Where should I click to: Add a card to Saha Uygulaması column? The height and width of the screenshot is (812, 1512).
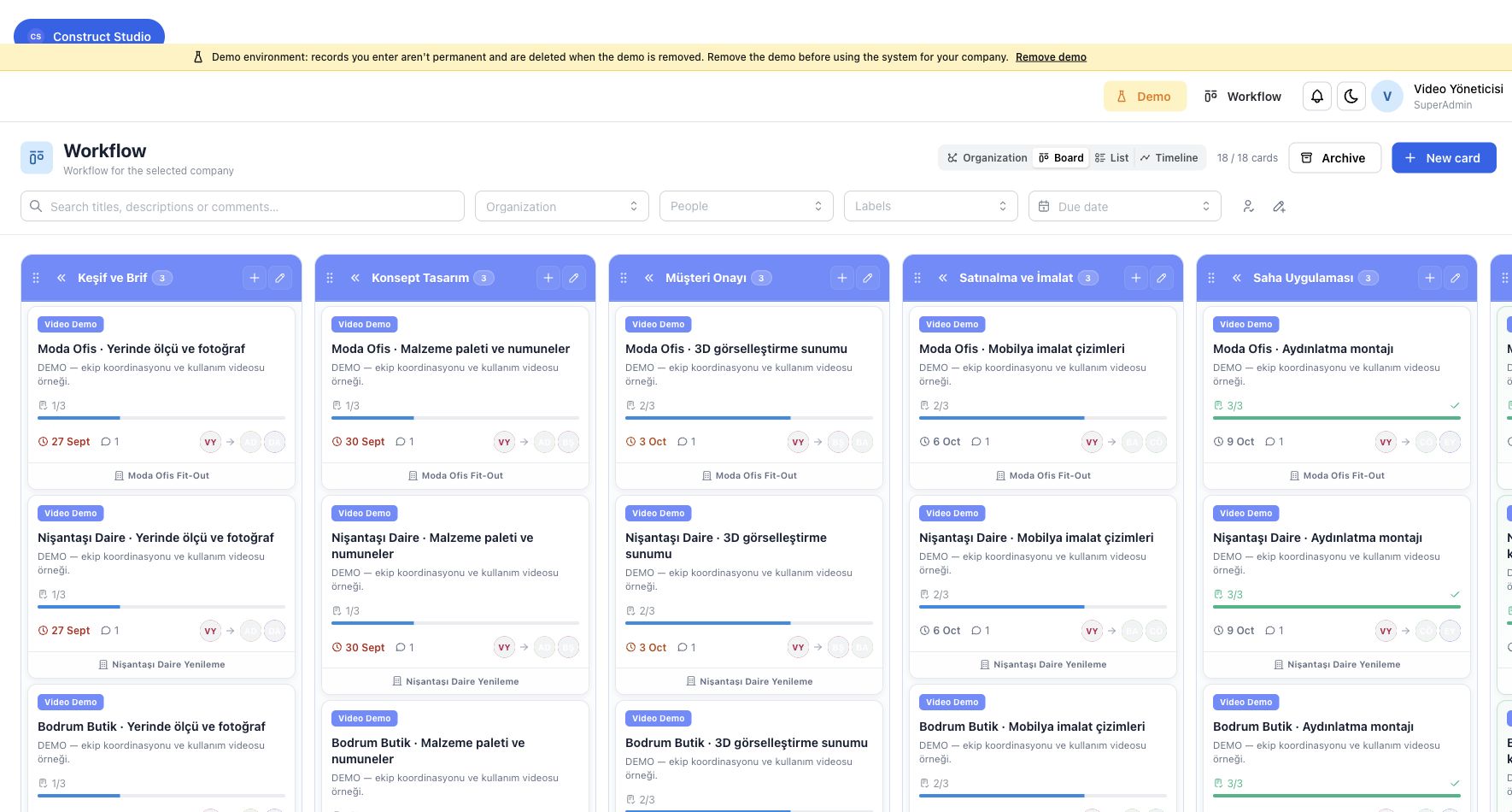1429,278
